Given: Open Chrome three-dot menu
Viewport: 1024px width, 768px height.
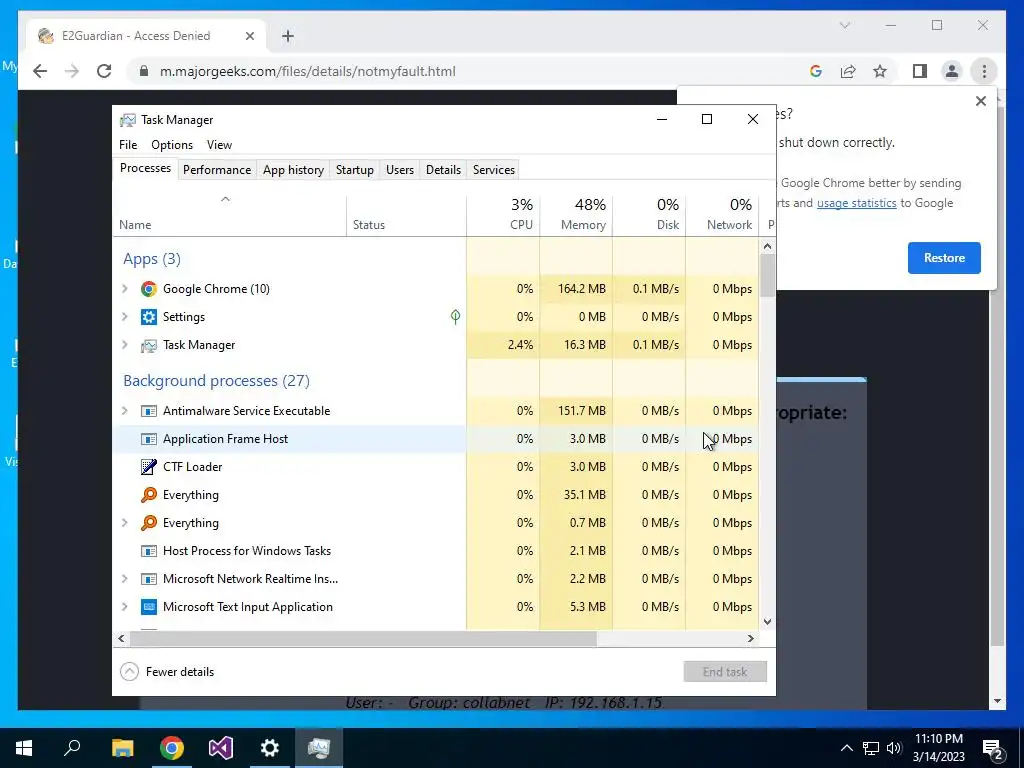Looking at the screenshot, I should tap(984, 71).
